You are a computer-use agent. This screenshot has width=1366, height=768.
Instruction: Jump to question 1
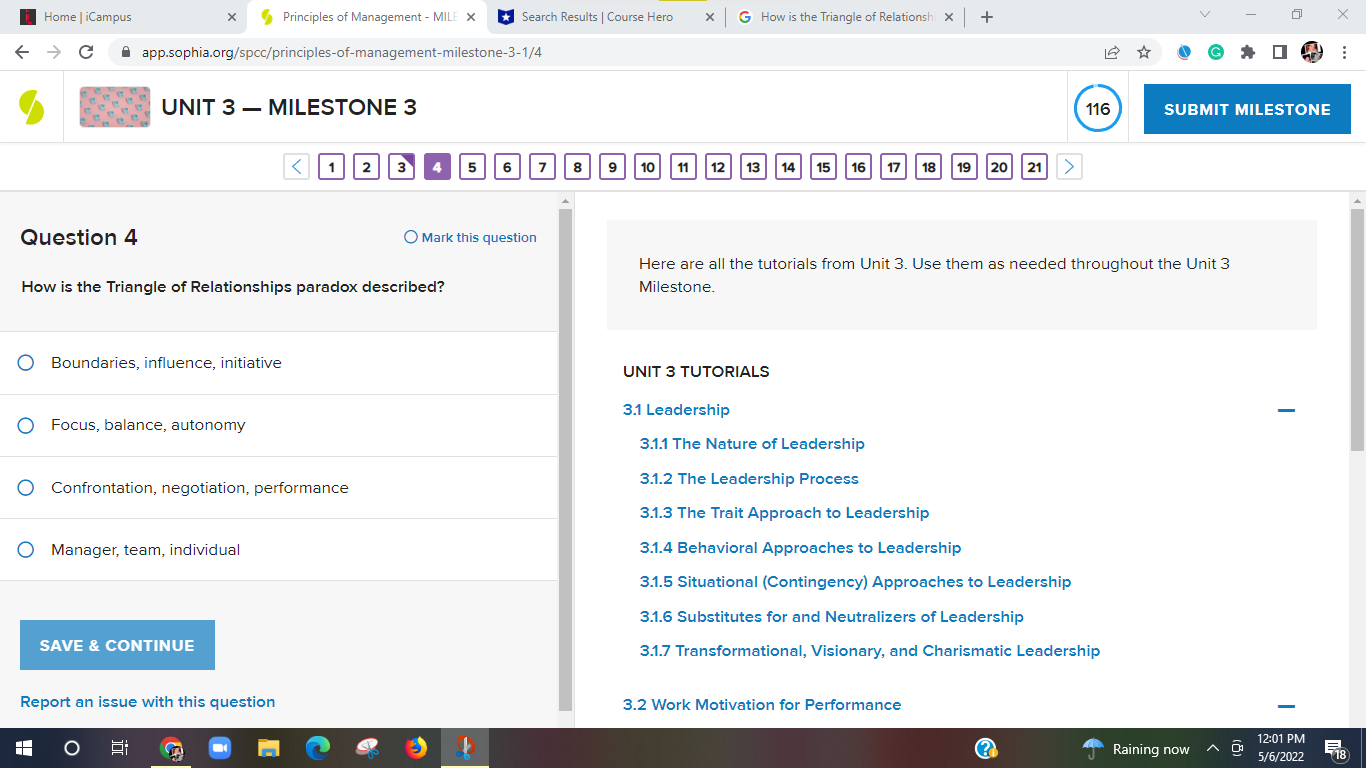[x=331, y=167]
